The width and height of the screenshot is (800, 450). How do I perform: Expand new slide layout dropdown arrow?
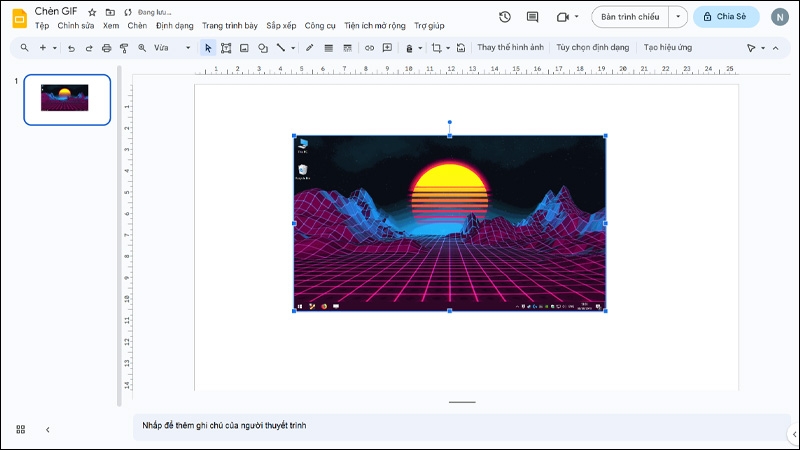(x=55, y=48)
